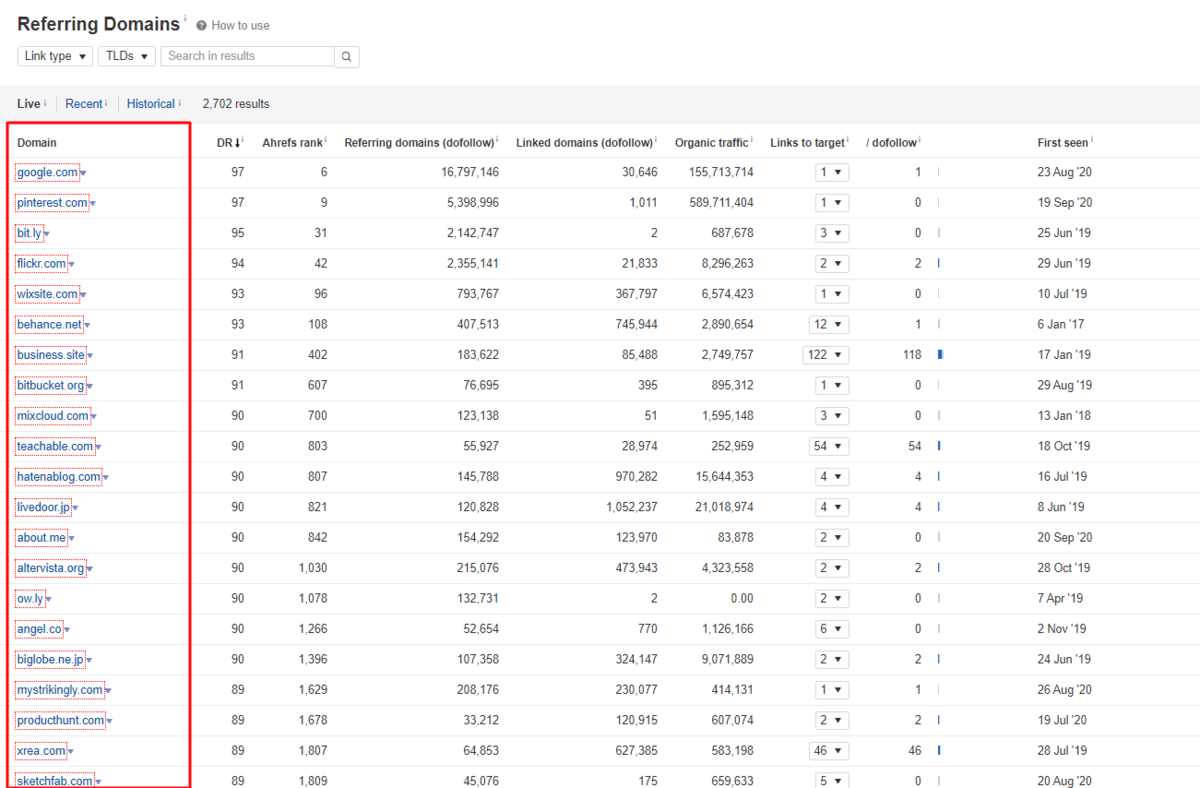Expand the caret next to mystrikingly.com

(x=108, y=691)
